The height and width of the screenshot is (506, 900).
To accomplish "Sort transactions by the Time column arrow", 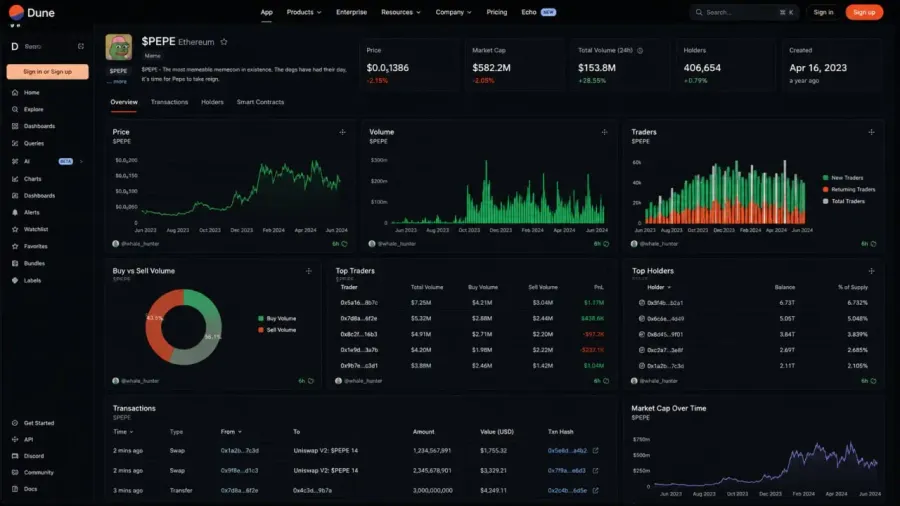I will (131, 432).
